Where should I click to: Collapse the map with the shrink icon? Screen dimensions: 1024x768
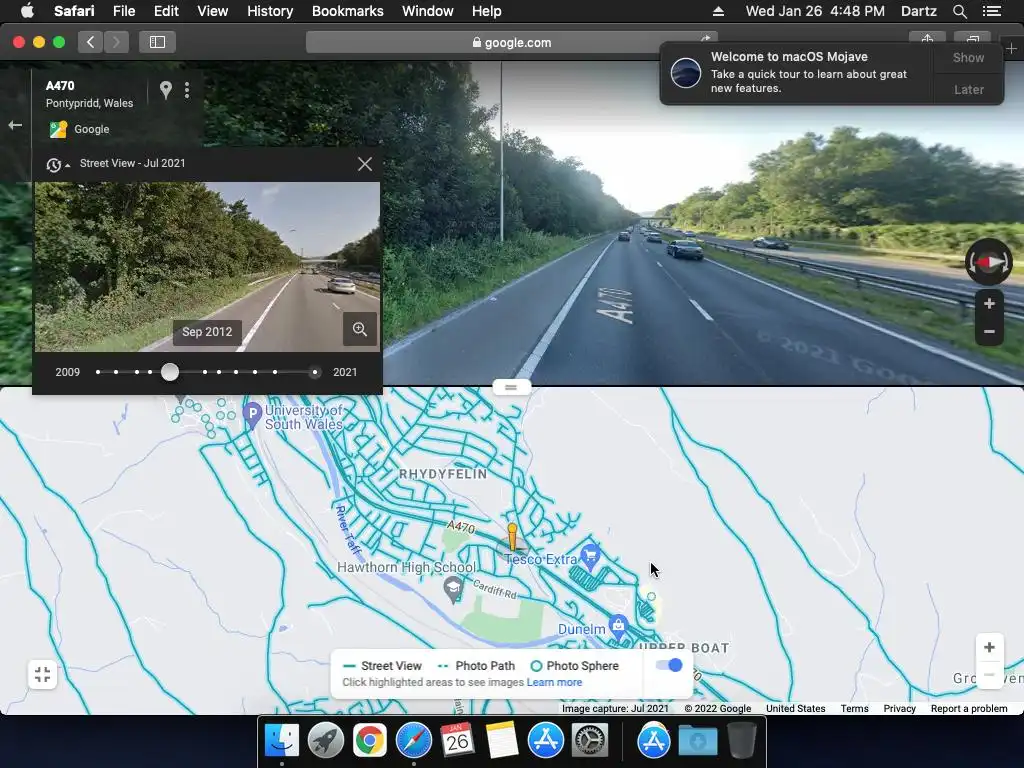point(42,675)
